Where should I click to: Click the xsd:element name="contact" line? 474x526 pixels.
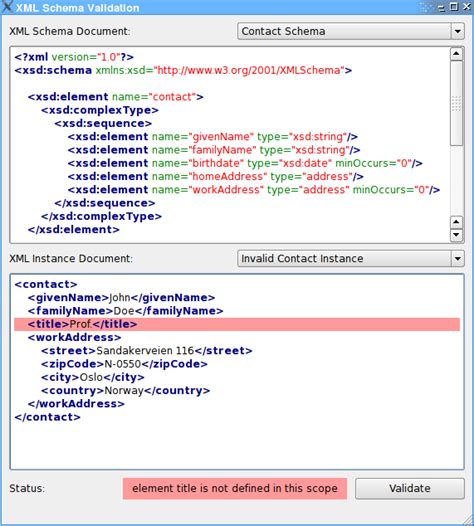click(x=115, y=97)
